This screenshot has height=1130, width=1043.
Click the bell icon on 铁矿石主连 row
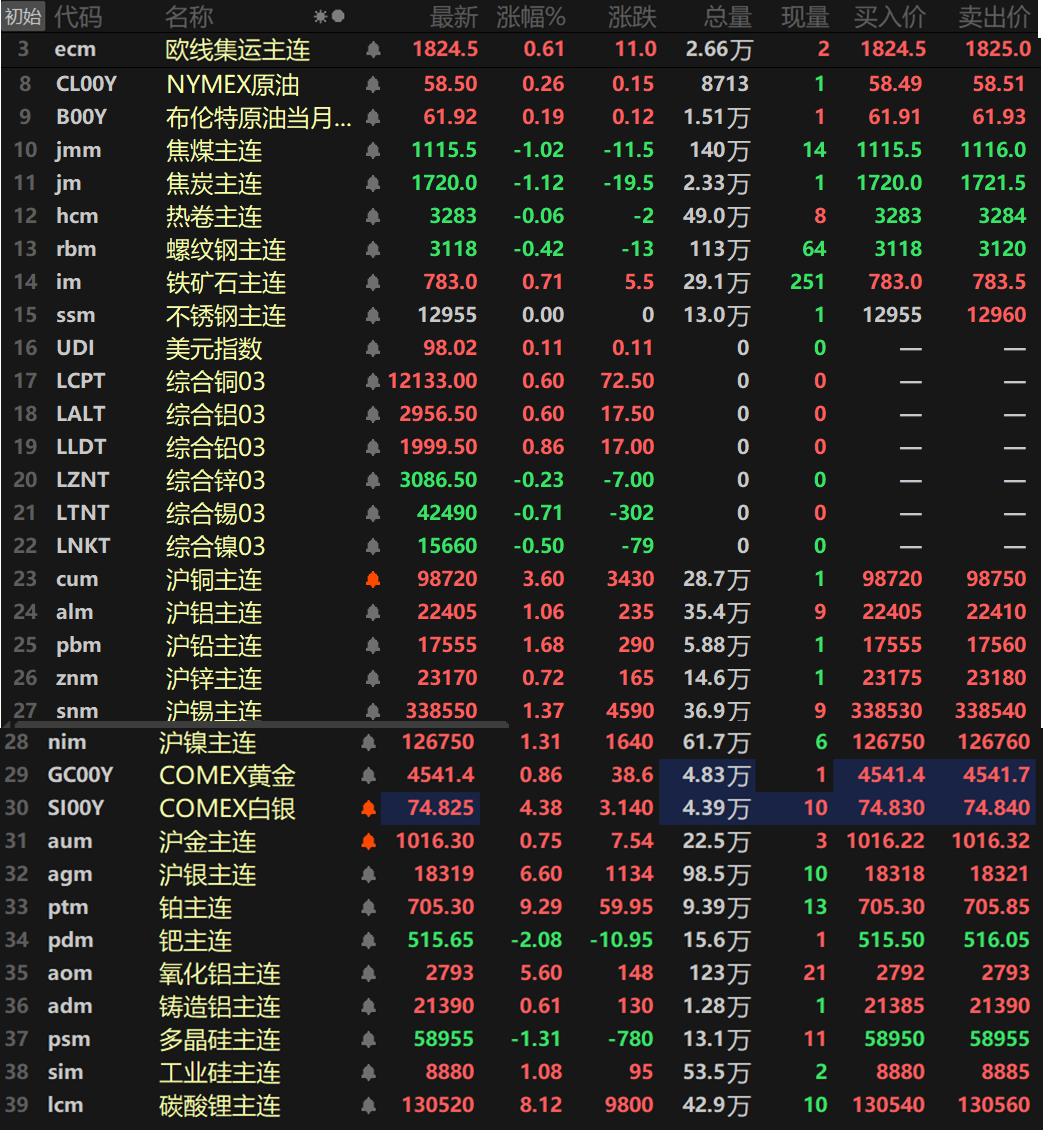pyautogui.click(x=373, y=283)
